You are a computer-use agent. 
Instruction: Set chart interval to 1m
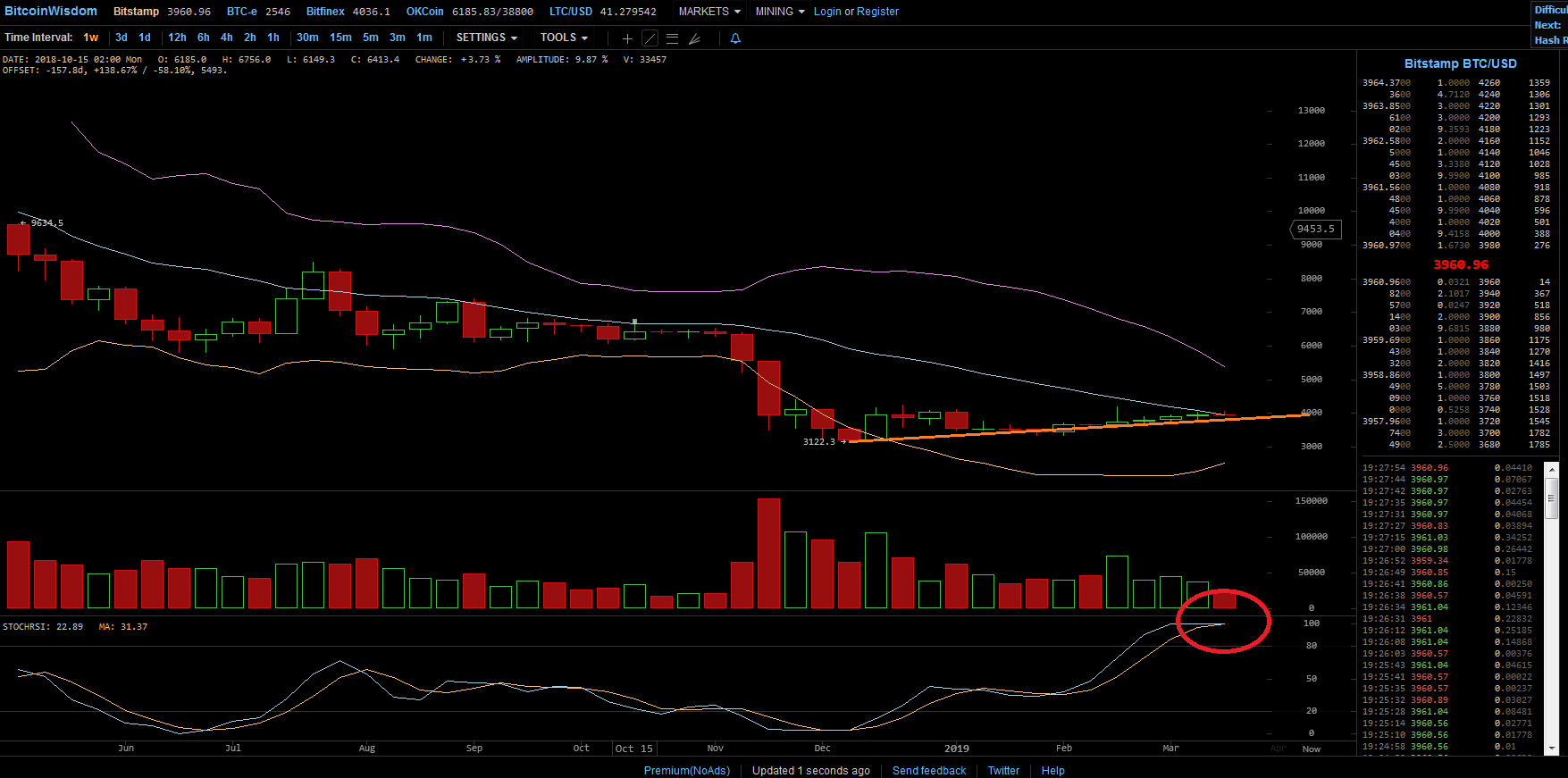tap(424, 38)
